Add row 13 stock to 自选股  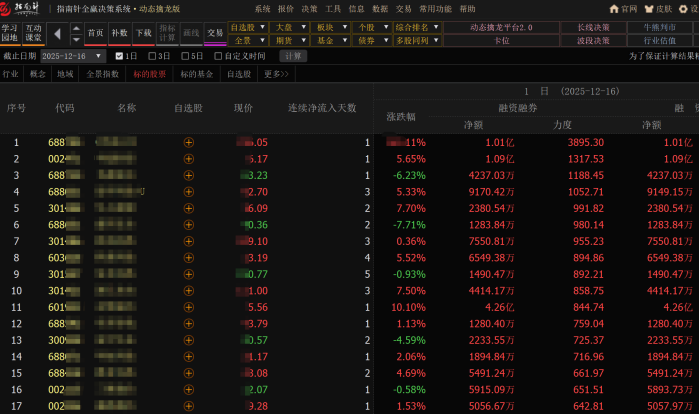[x=189, y=340]
